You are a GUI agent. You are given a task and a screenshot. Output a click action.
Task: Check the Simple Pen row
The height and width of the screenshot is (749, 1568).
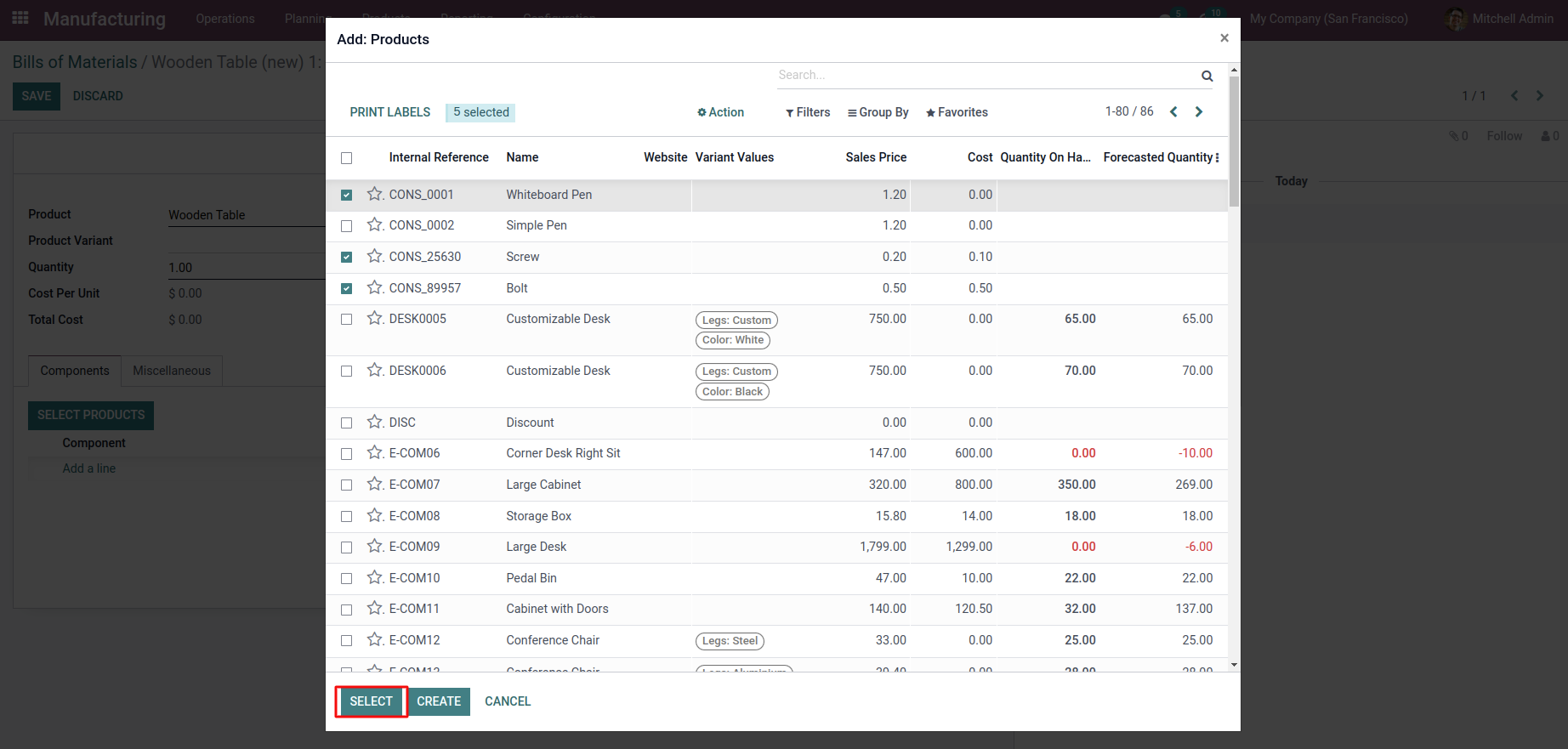pyautogui.click(x=346, y=226)
